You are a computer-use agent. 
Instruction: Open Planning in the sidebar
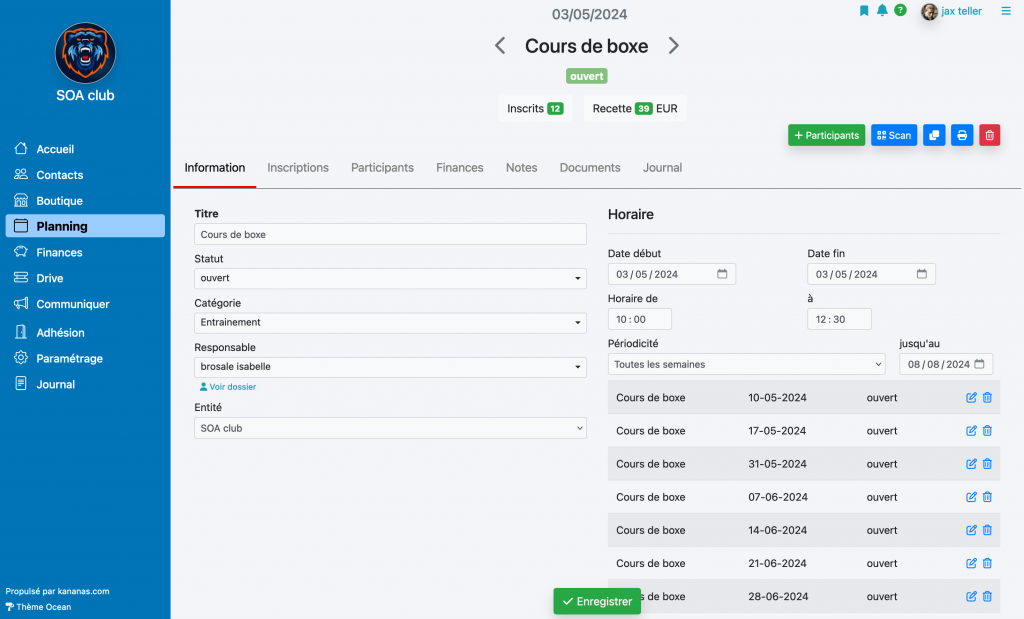[85, 226]
